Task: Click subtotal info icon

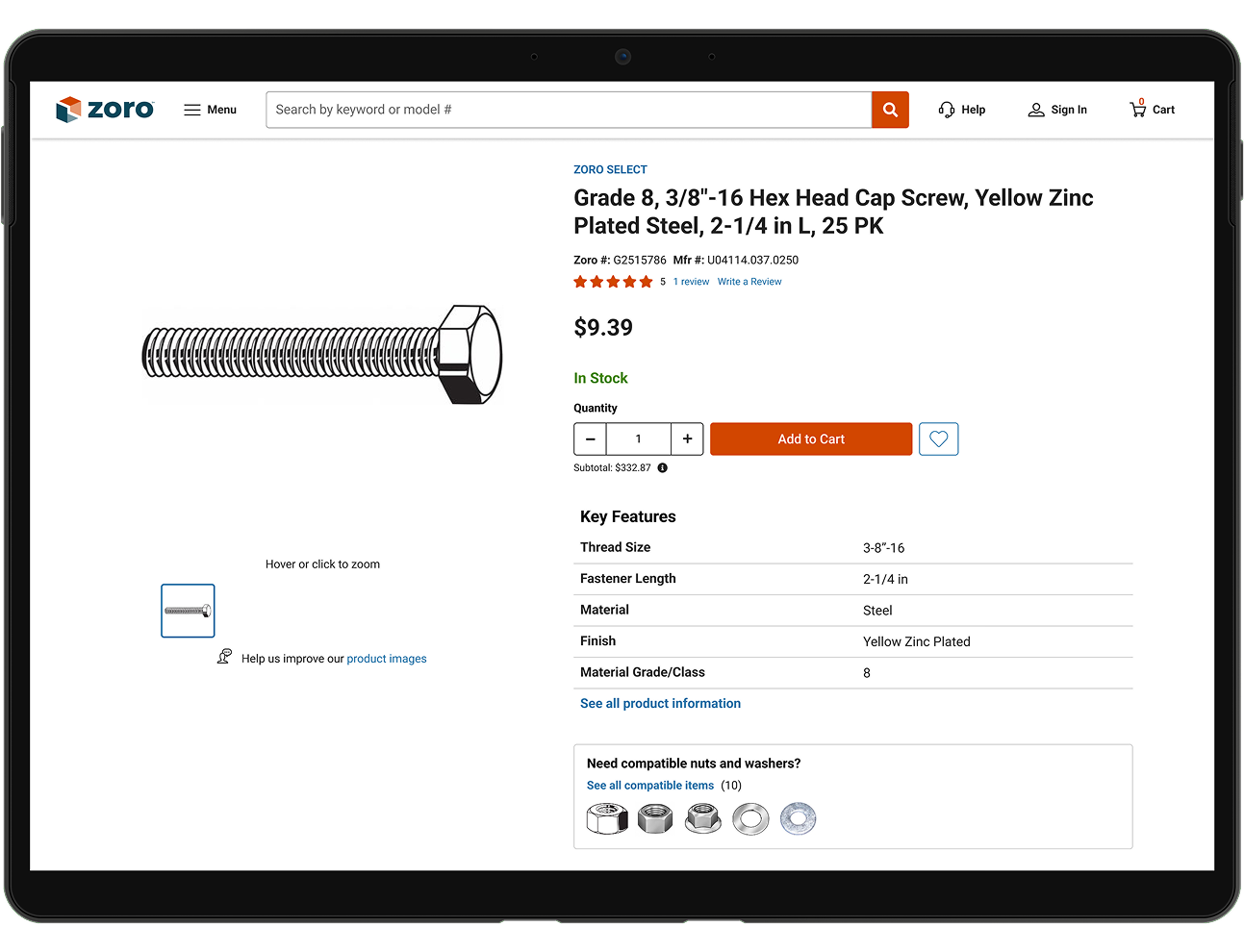Action: 662,468
